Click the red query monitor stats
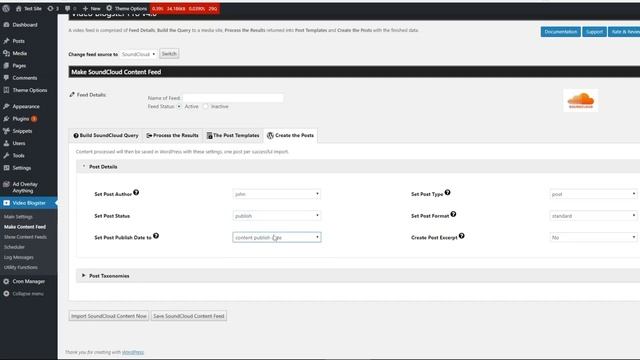 point(185,8)
